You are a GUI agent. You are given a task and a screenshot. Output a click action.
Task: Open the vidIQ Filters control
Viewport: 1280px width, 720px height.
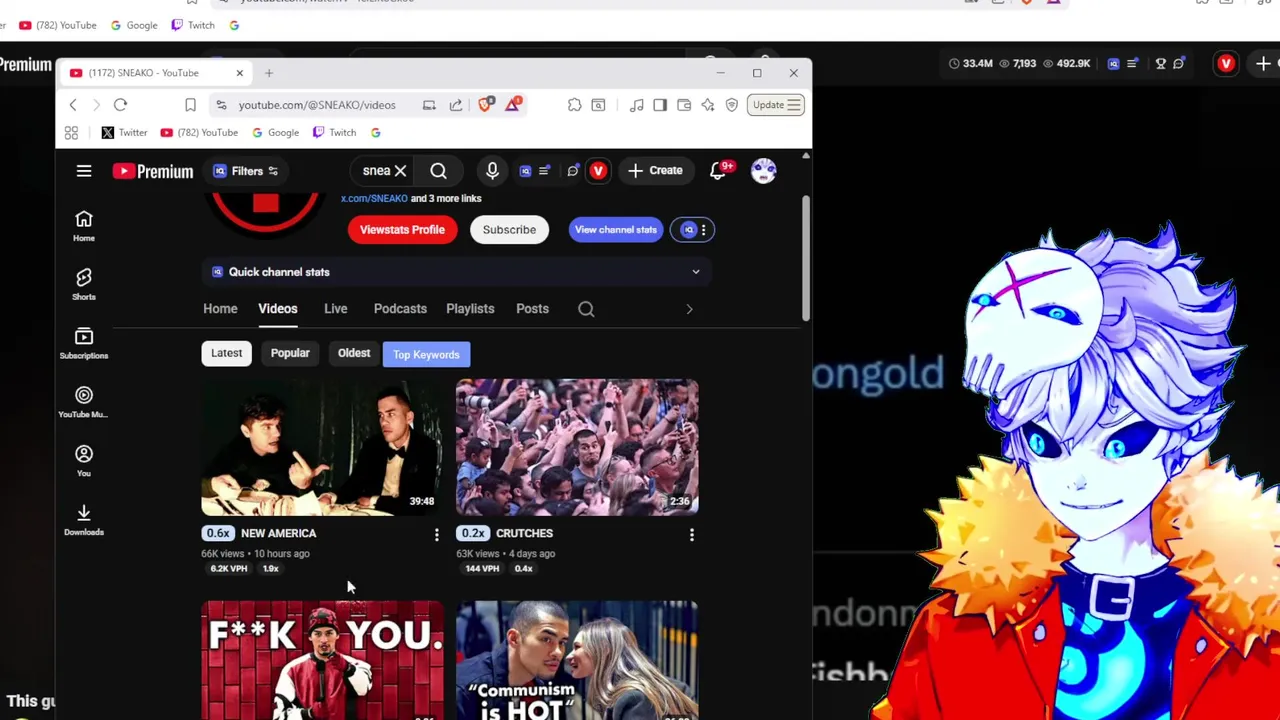[246, 171]
